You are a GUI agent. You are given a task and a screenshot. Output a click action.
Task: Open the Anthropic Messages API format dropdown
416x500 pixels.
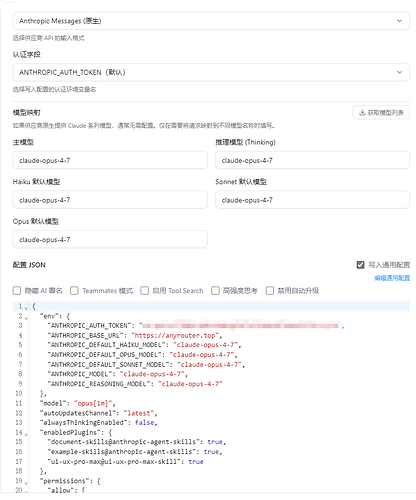tap(211, 21)
